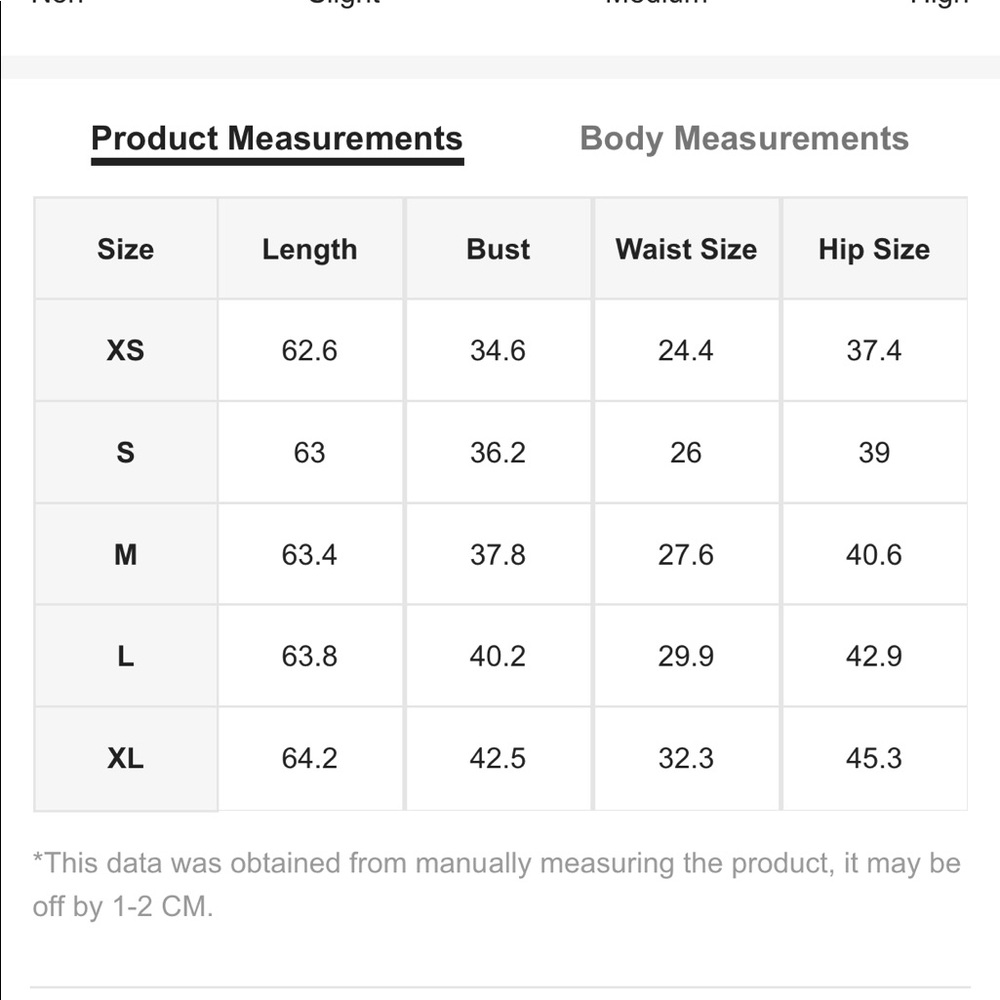Select the Product Measurements tab
1000x1000 pixels.
coord(277,139)
